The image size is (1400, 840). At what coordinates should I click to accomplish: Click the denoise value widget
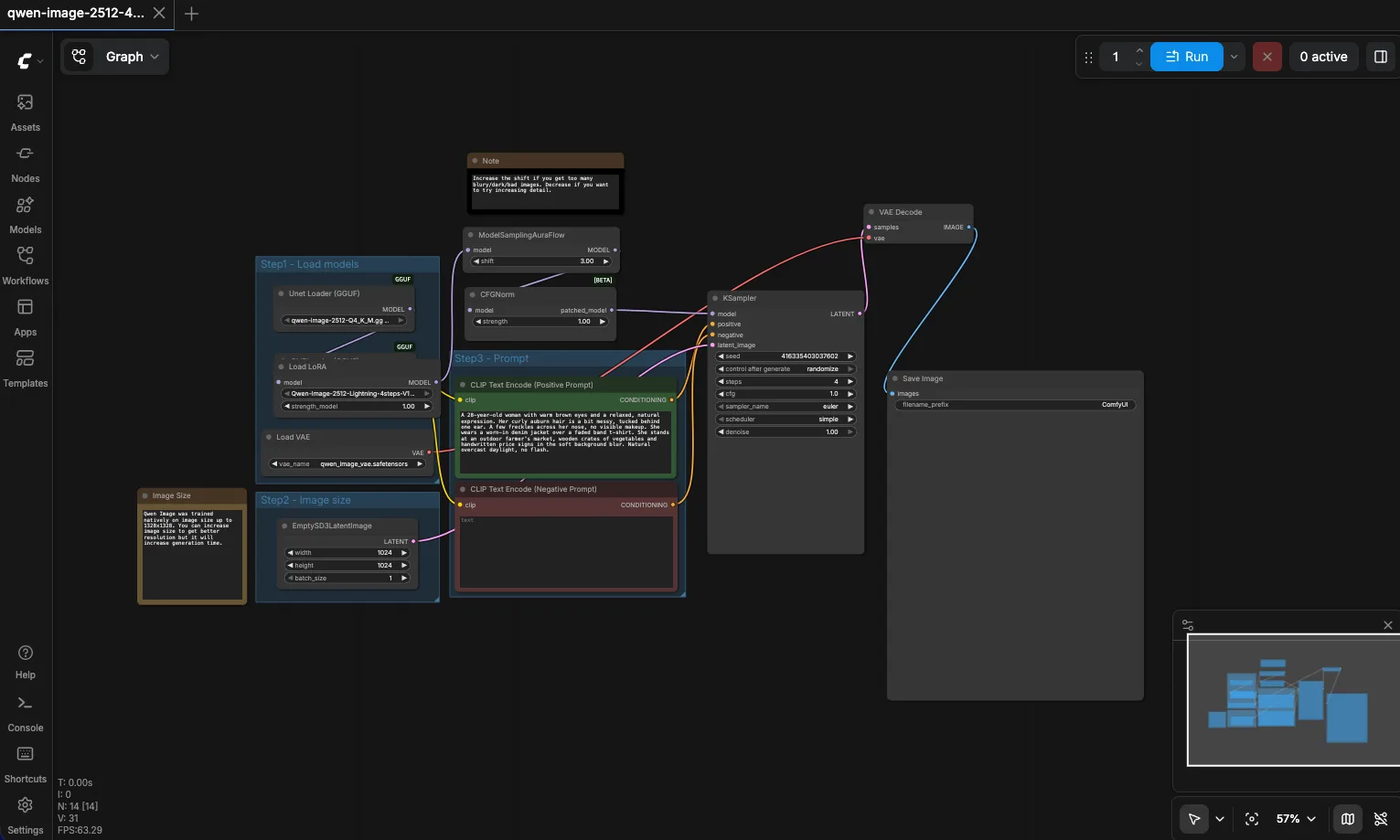(x=785, y=432)
